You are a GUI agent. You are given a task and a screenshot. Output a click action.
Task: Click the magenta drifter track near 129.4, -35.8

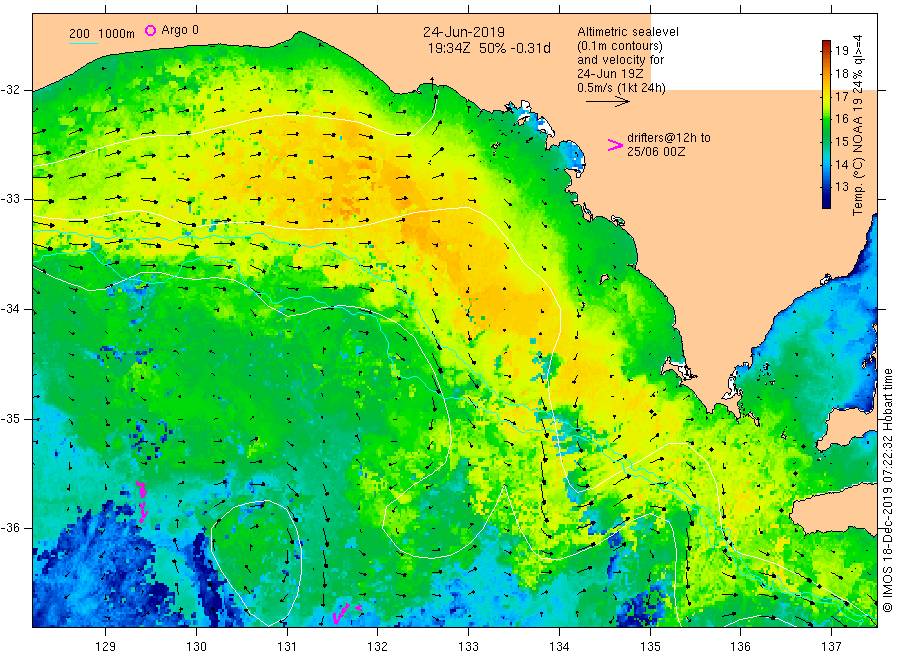click(x=142, y=502)
